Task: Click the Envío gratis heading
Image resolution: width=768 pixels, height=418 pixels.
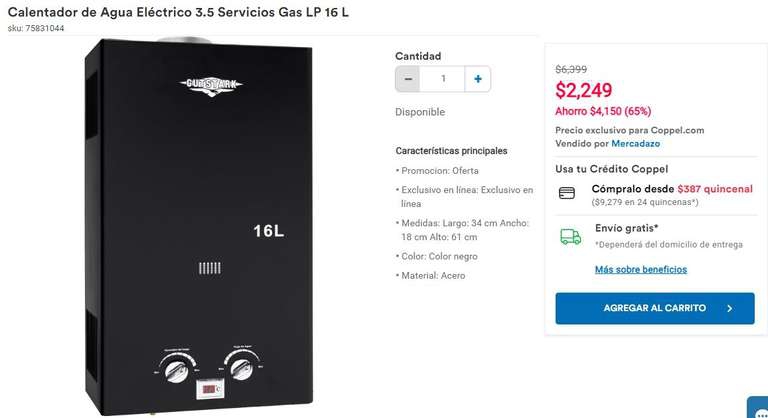Action: [626, 228]
